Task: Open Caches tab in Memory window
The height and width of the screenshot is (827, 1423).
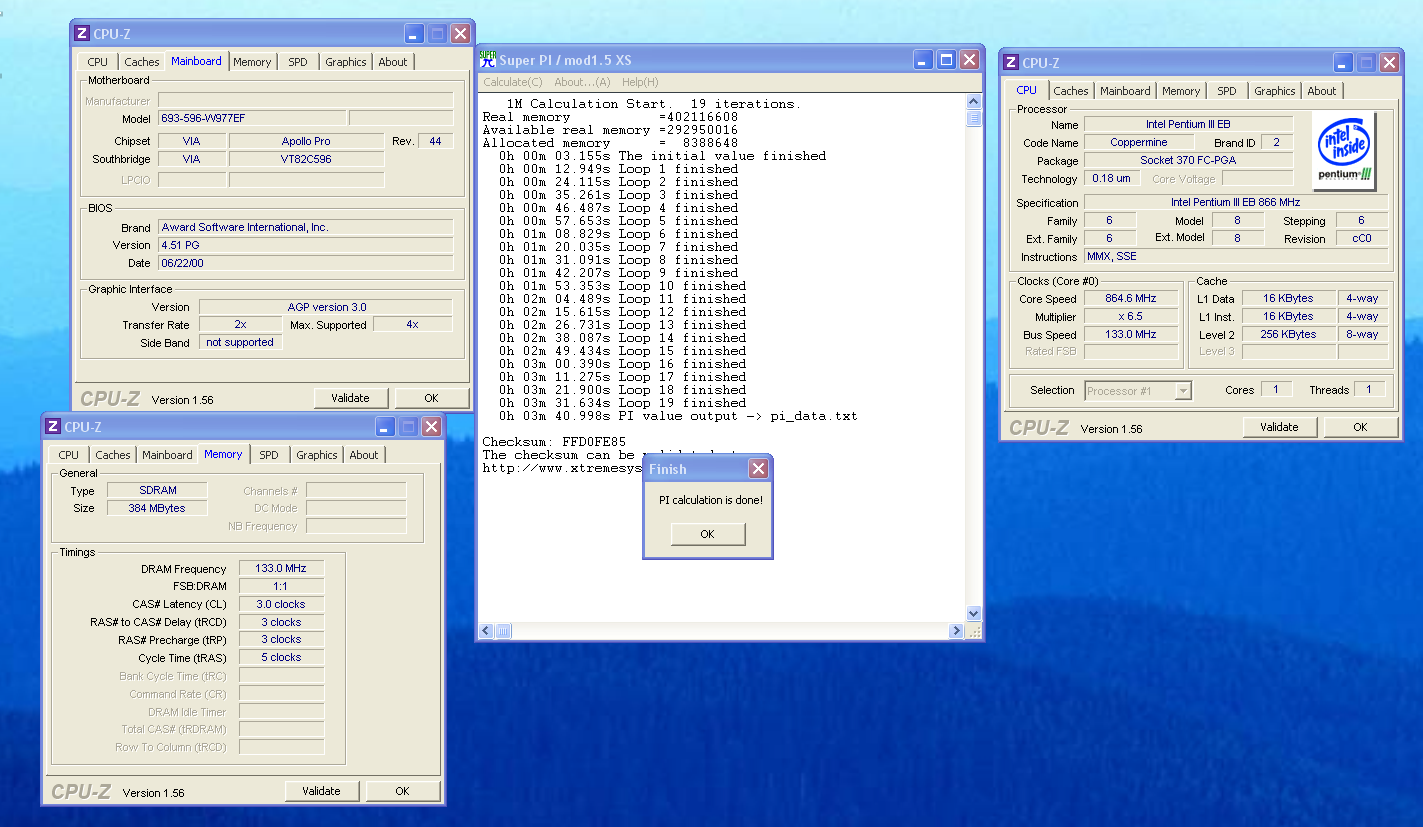Action: coord(113,455)
